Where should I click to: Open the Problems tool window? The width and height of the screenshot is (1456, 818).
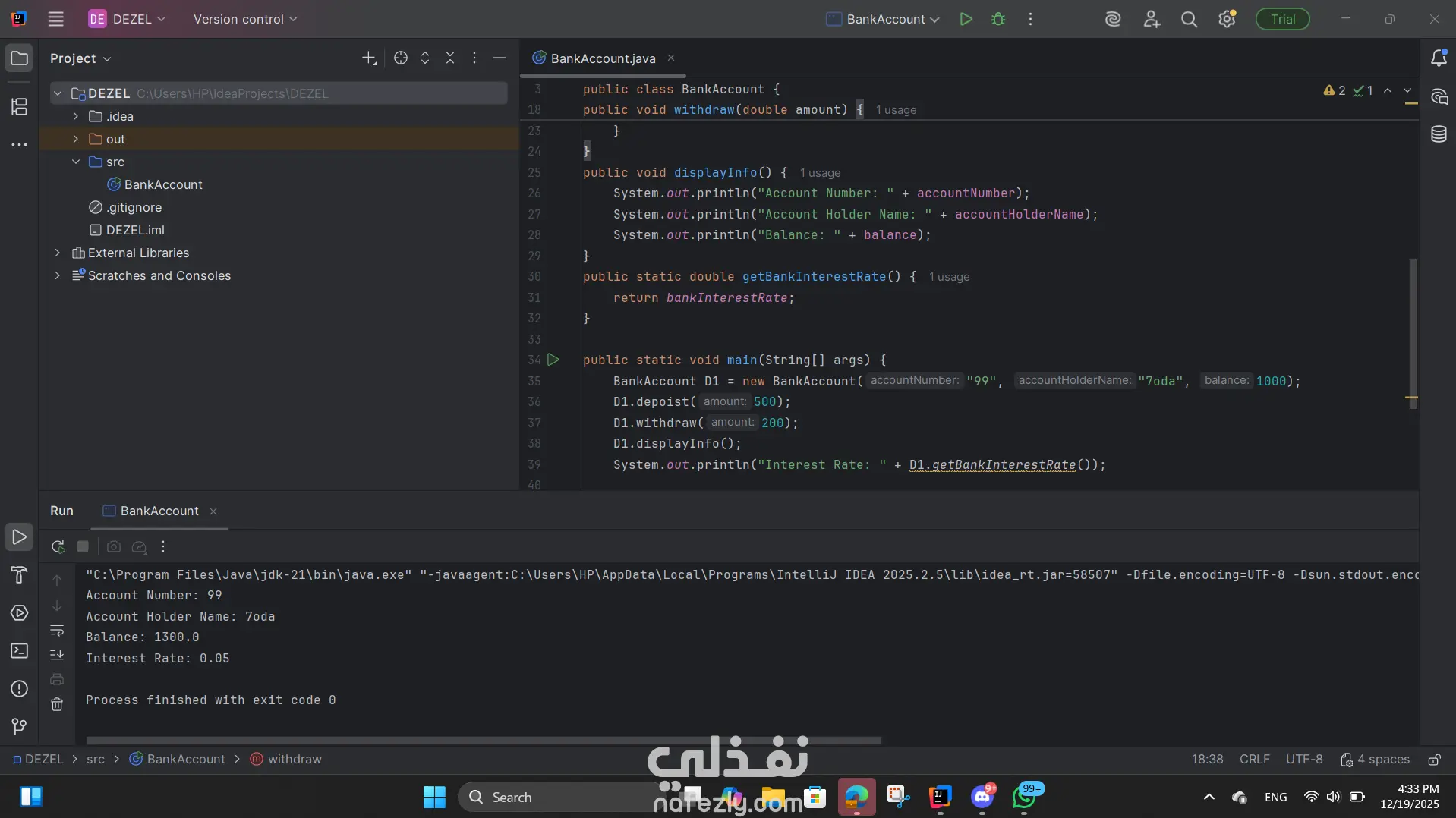[x=19, y=689]
